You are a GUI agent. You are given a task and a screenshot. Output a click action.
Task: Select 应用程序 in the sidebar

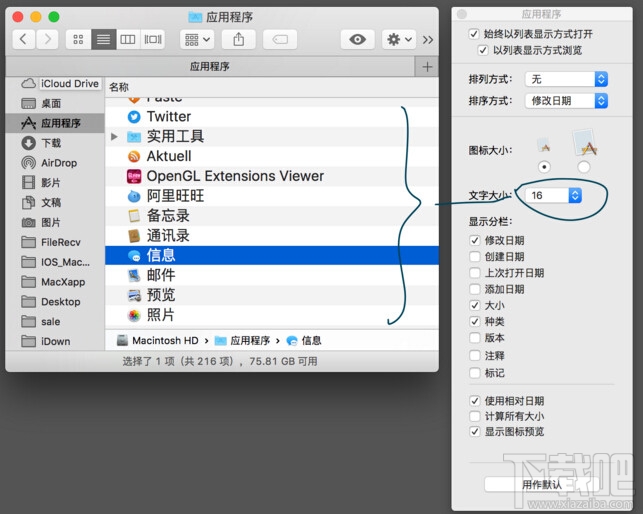(55, 123)
